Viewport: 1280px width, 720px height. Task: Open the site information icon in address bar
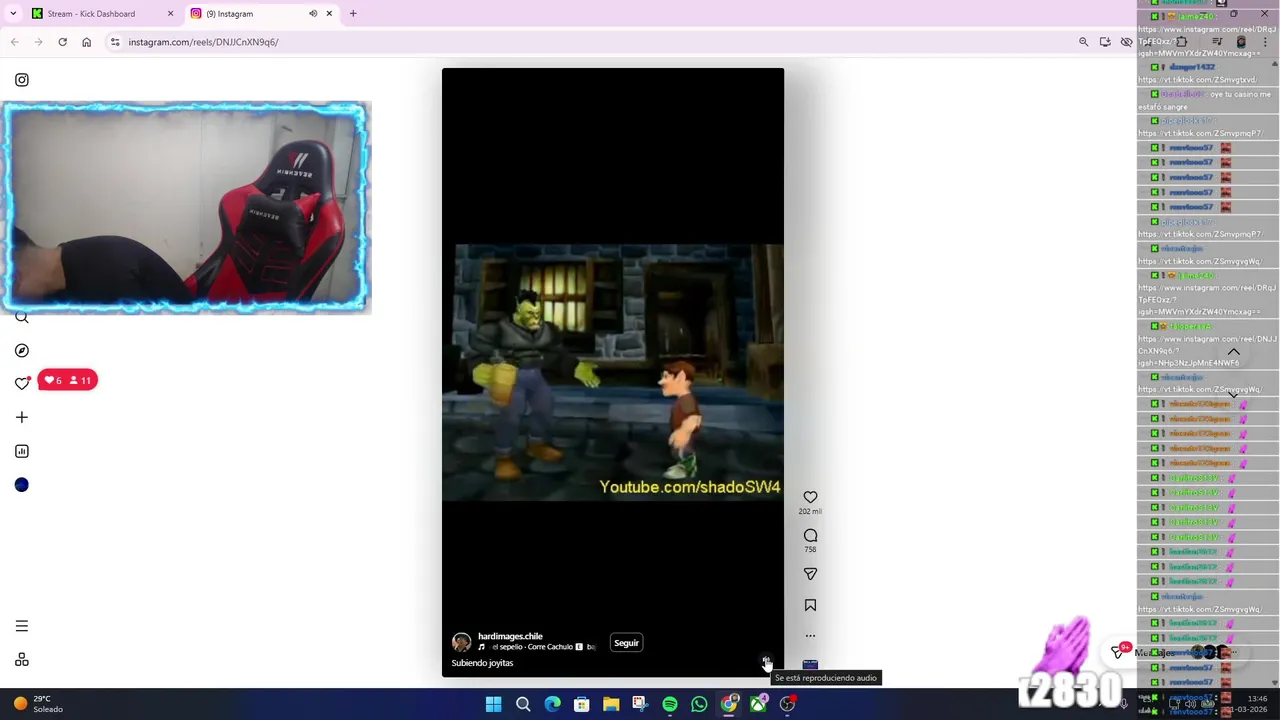pos(115,42)
